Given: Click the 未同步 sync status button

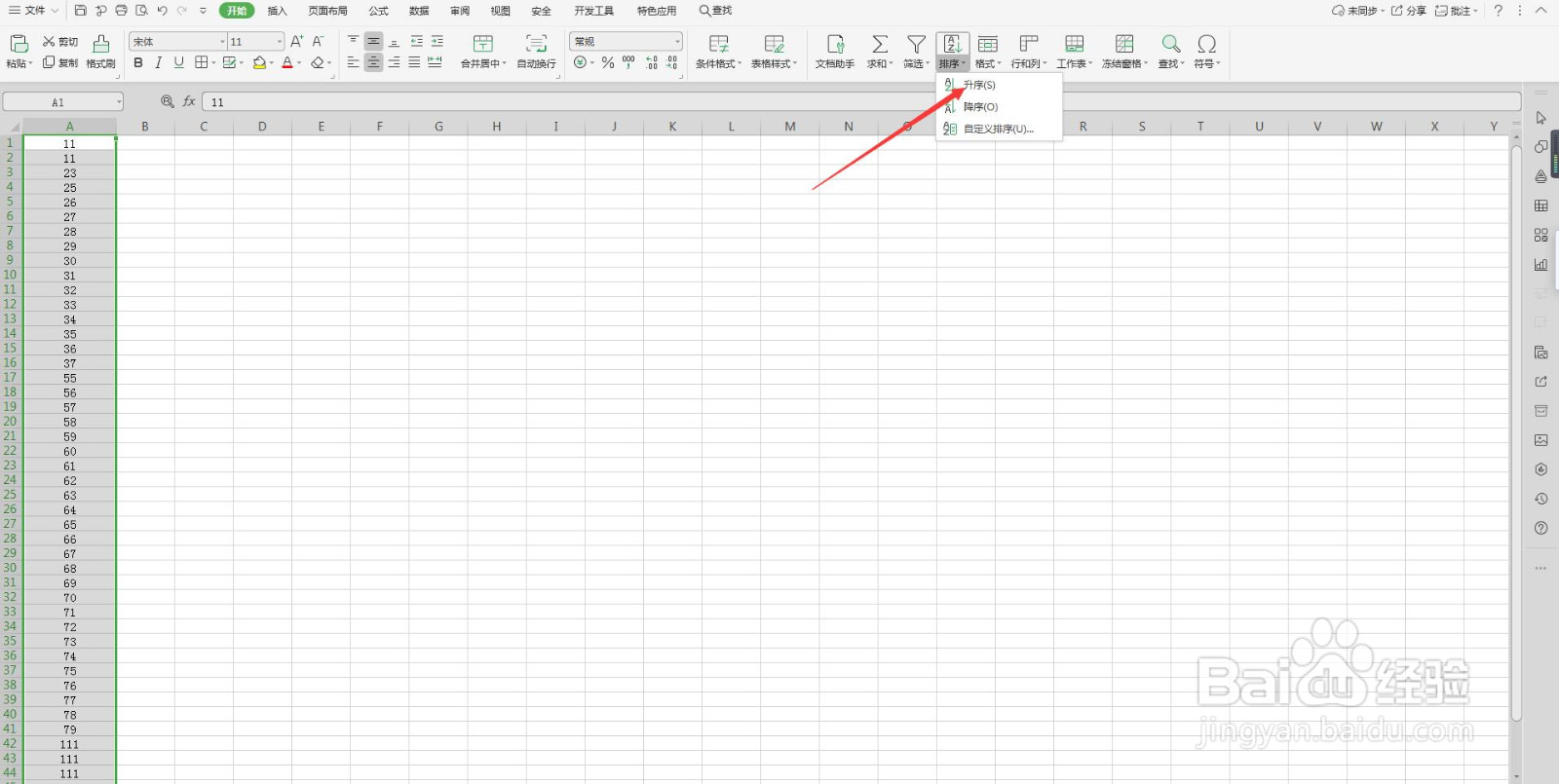Looking at the screenshot, I should tap(1358, 11).
